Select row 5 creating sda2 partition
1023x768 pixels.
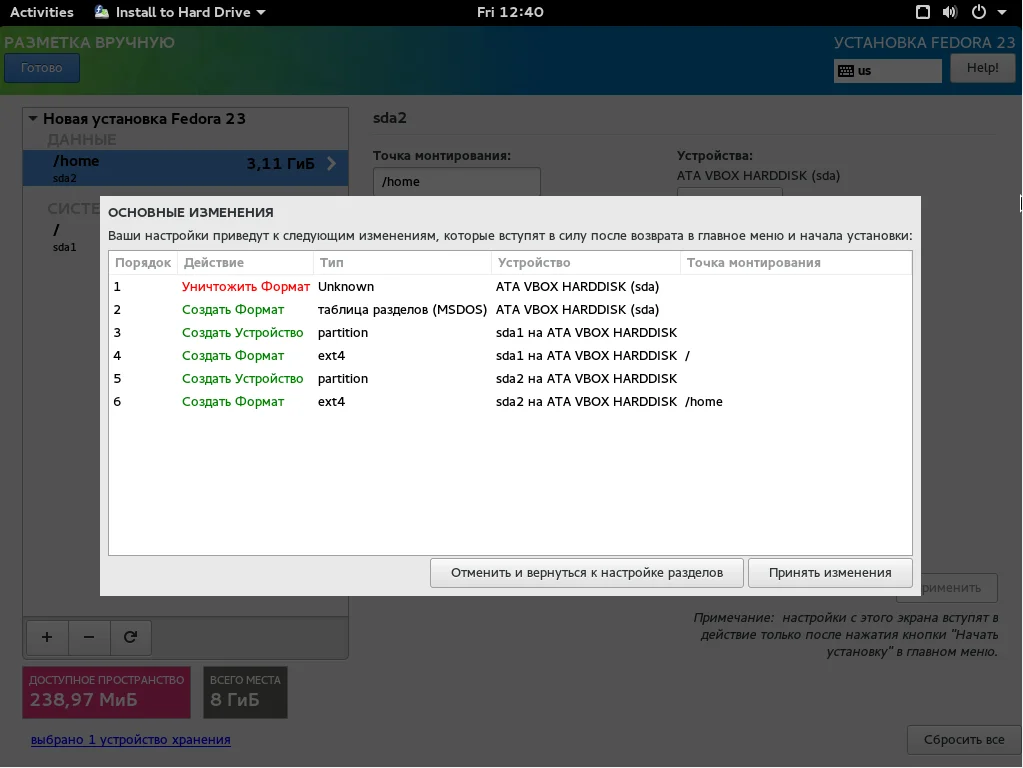click(x=510, y=378)
